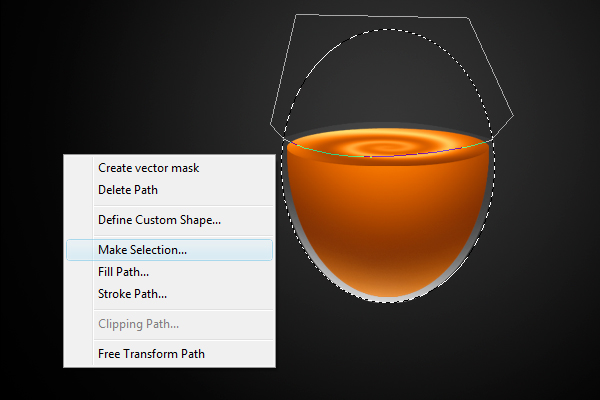Click the green-purple curved path across the liquid
This screenshot has width=600, height=400.
click(386, 156)
